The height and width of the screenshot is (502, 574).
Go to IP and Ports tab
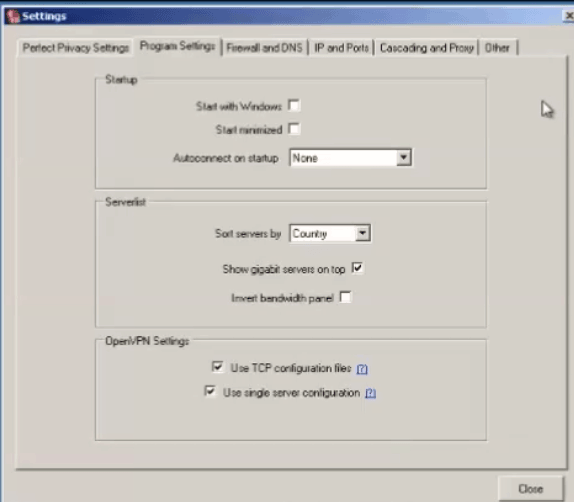[341, 48]
